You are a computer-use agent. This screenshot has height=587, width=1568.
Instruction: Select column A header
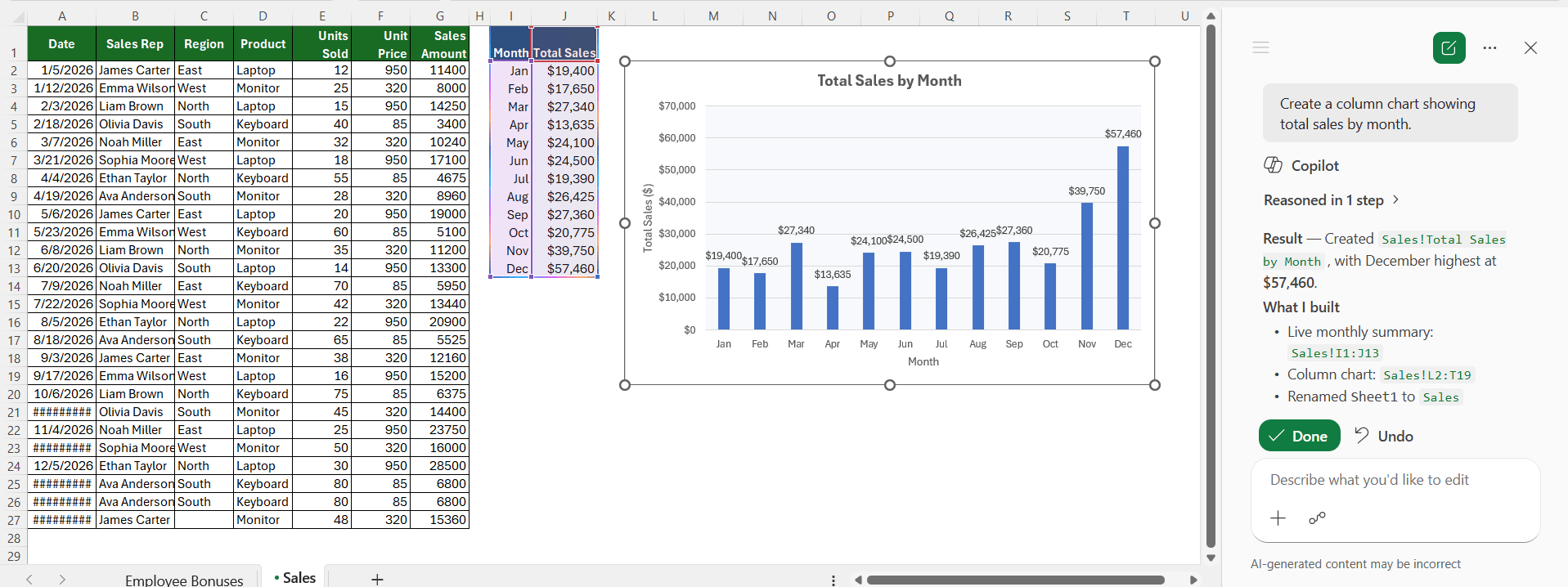pyautogui.click(x=61, y=16)
